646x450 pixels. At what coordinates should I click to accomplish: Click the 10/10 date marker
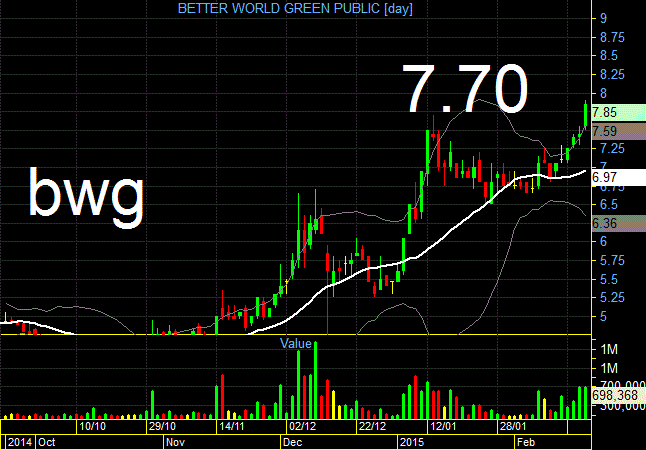click(x=93, y=426)
